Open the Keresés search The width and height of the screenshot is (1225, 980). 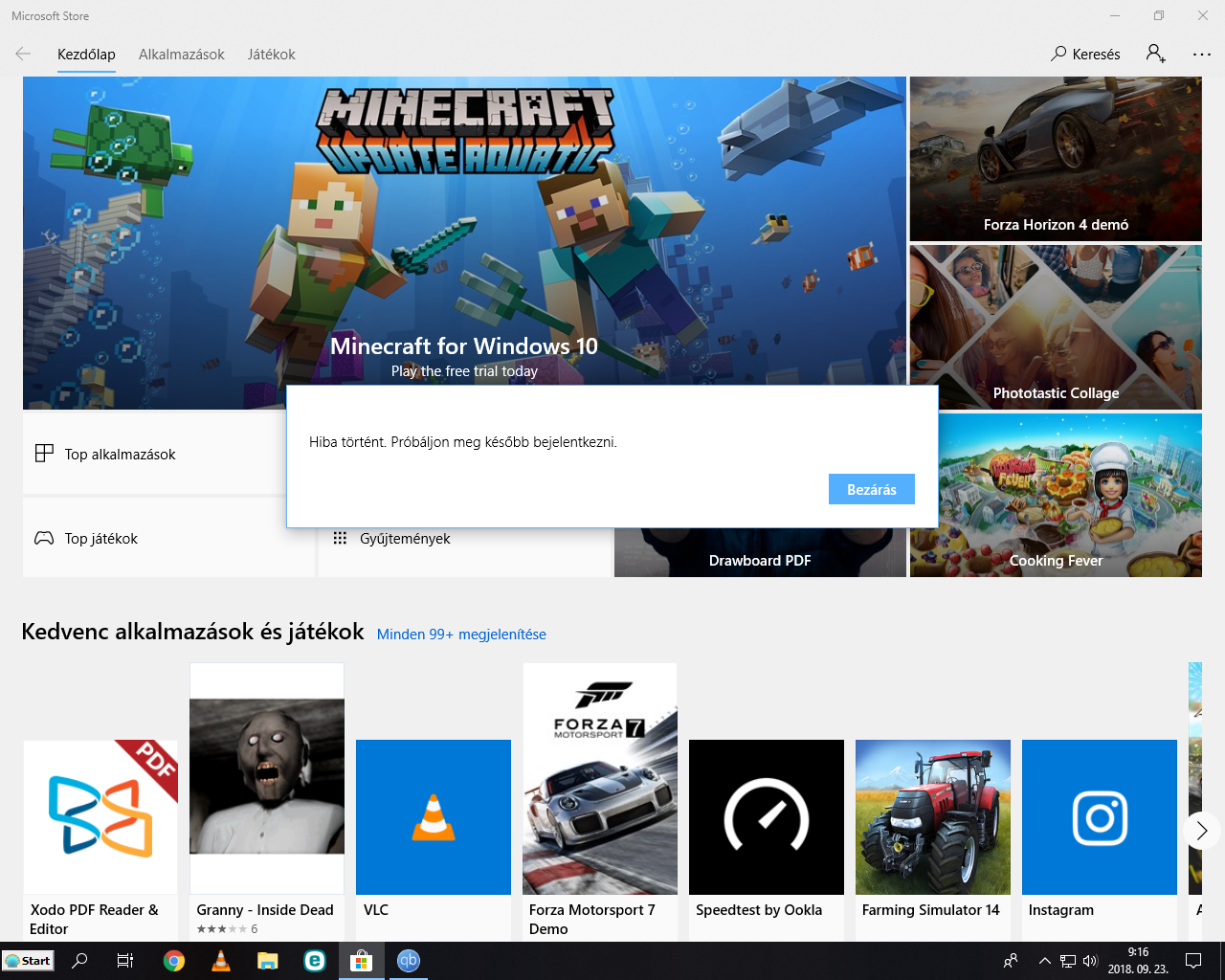pos(1085,54)
